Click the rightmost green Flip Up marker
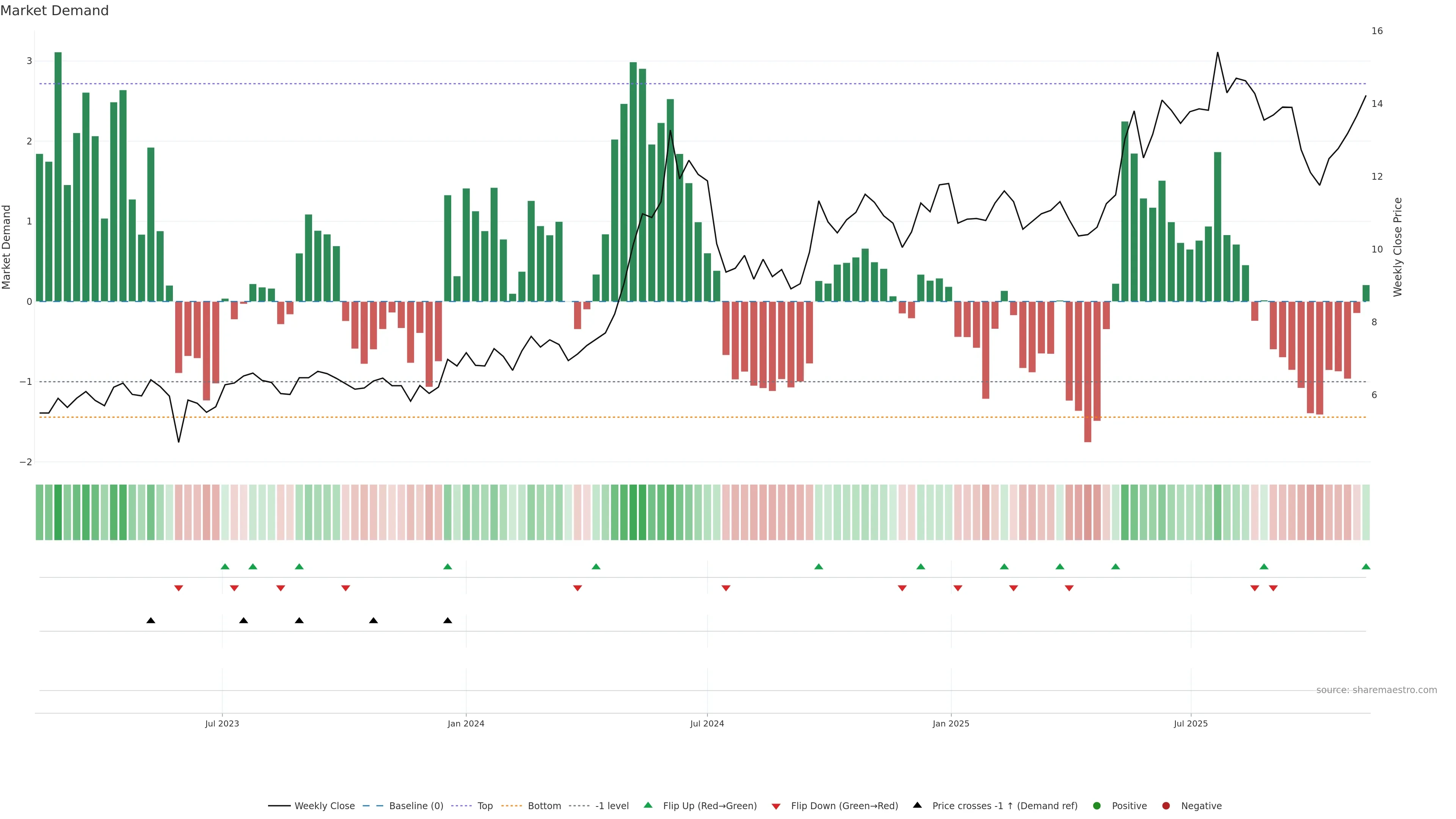Screen dimensions: 1456x819 pyautogui.click(x=1366, y=567)
